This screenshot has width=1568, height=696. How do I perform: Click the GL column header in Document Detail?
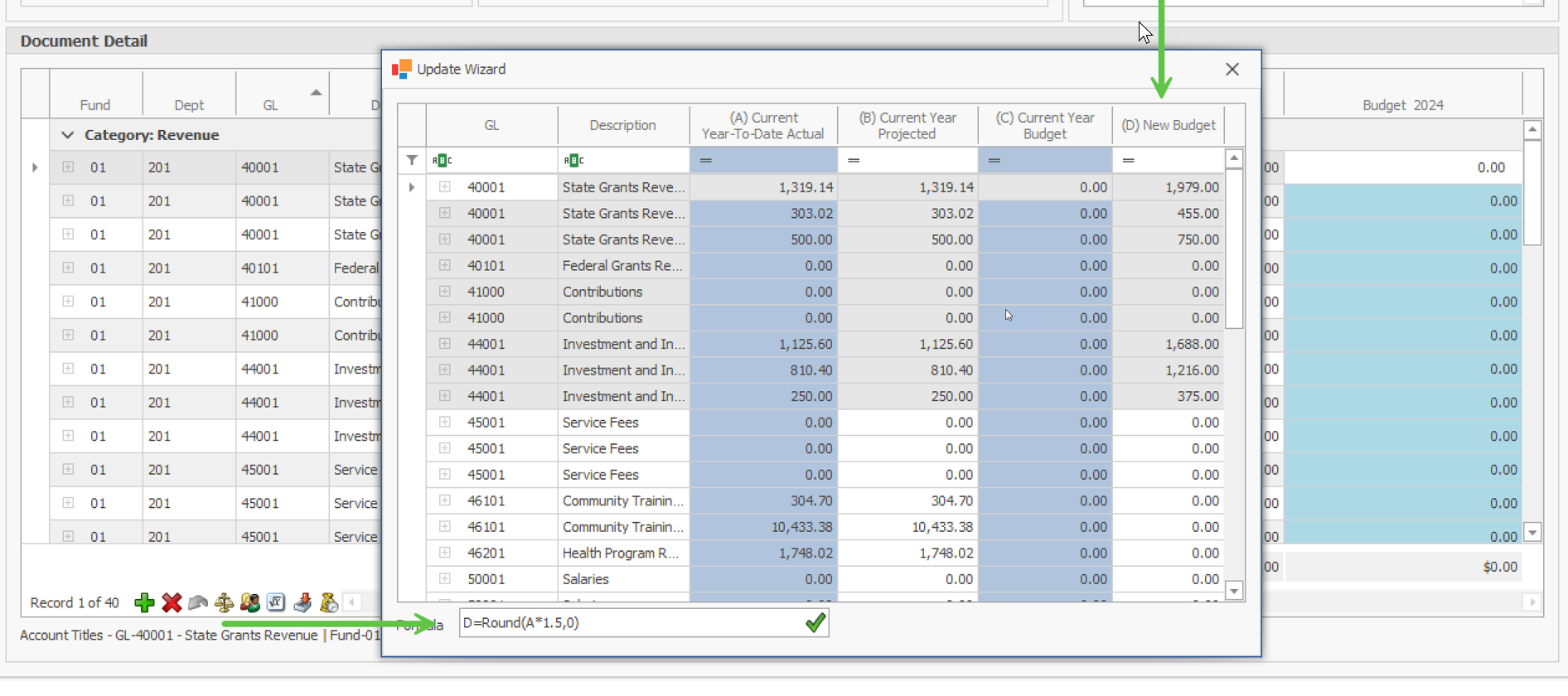270,105
